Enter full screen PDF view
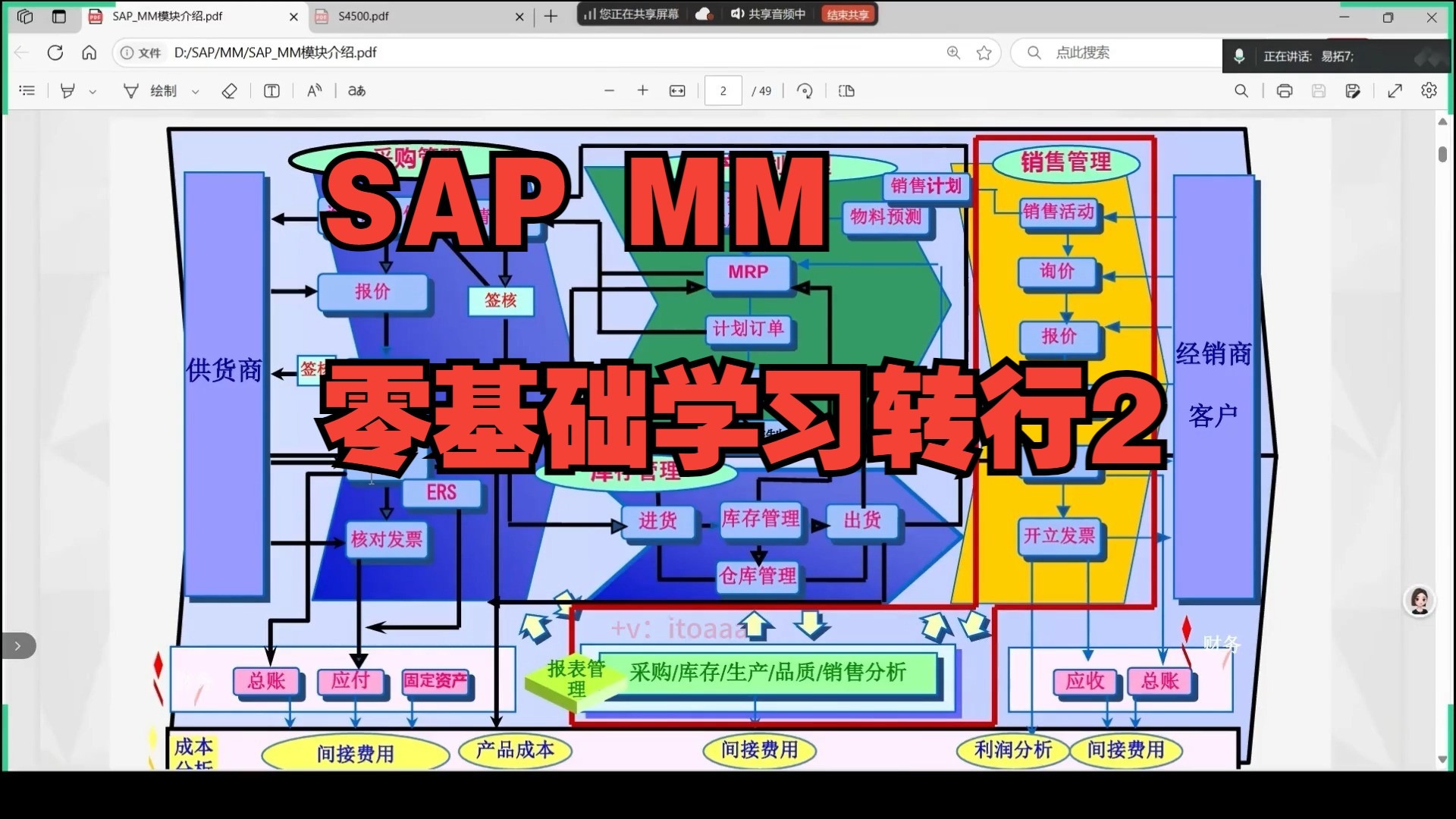The height and width of the screenshot is (819, 1456). 1395,91
